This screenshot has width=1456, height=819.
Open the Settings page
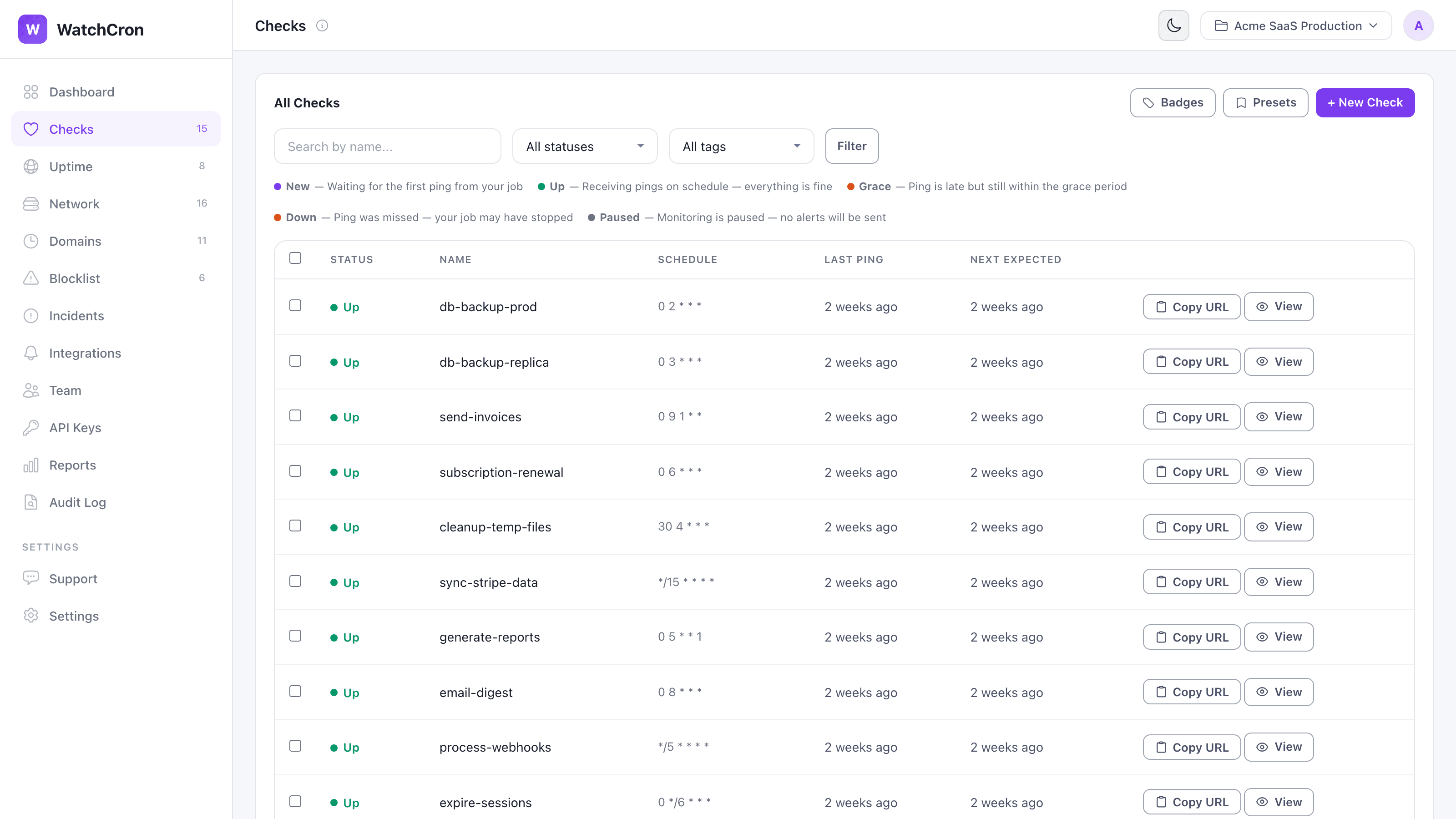tap(116, 616)
